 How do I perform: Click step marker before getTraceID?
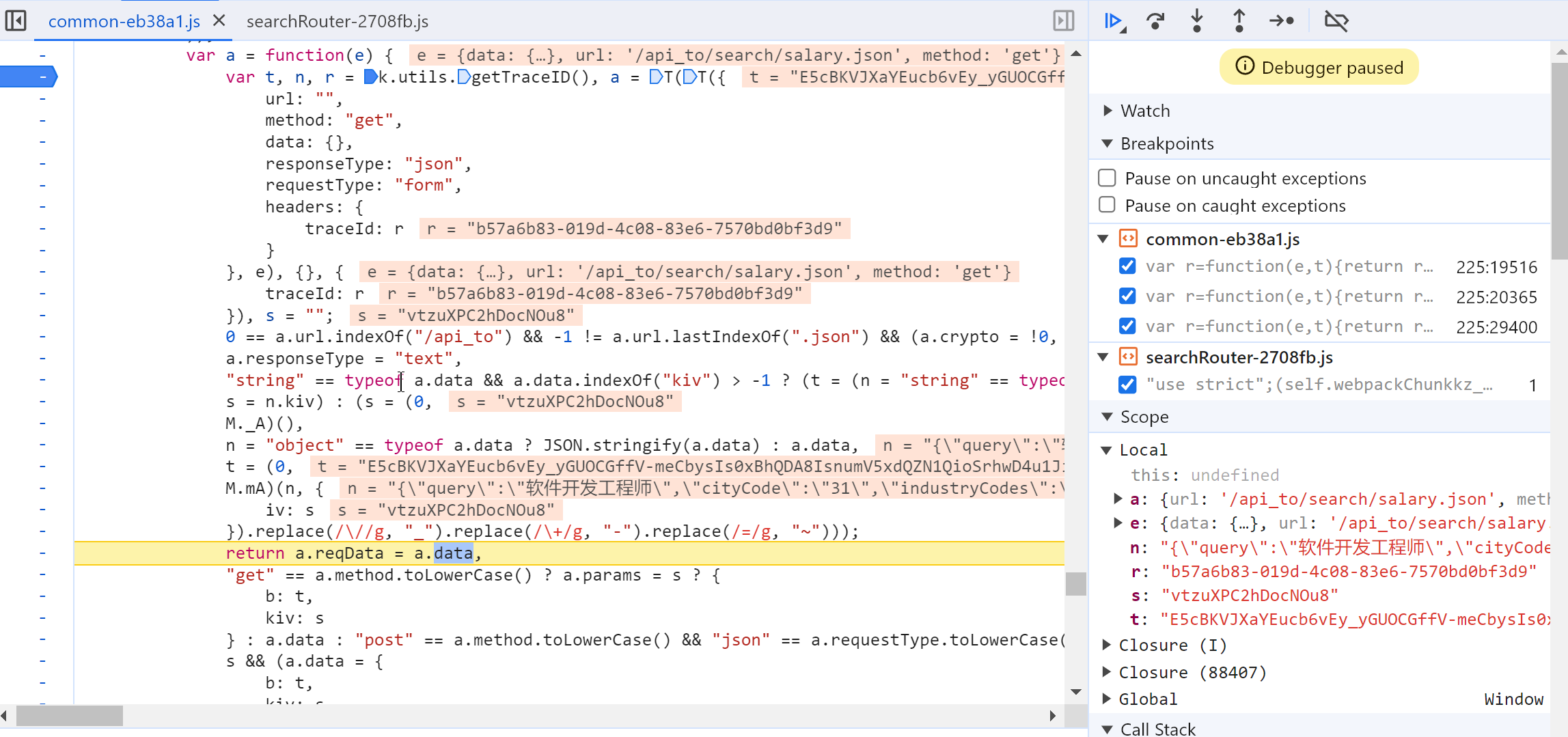click(464, 77)
